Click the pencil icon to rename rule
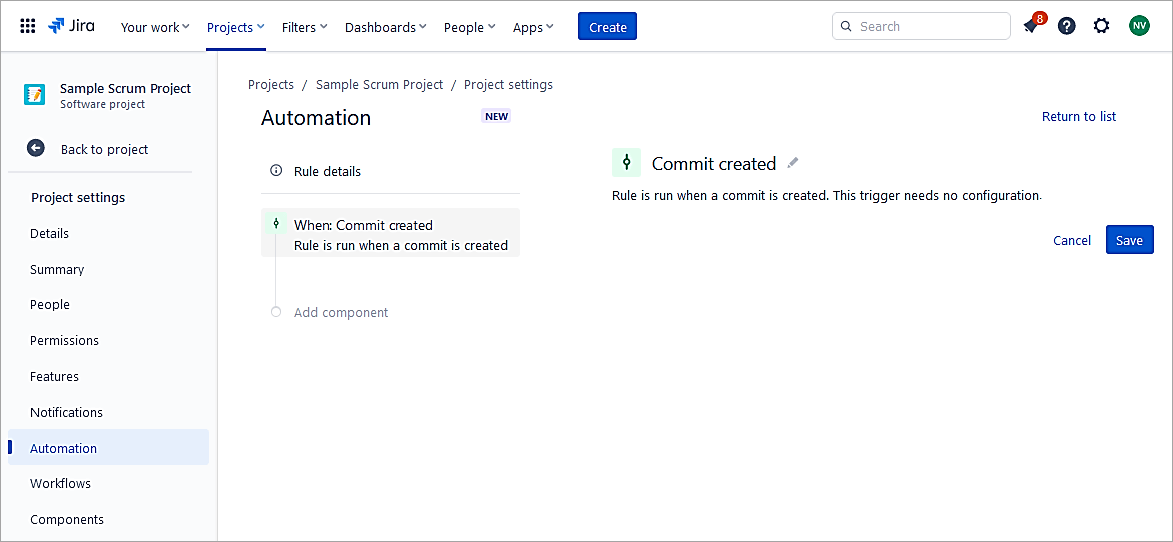The width and height of the screenshot is (1173, 542). [793, 163]
